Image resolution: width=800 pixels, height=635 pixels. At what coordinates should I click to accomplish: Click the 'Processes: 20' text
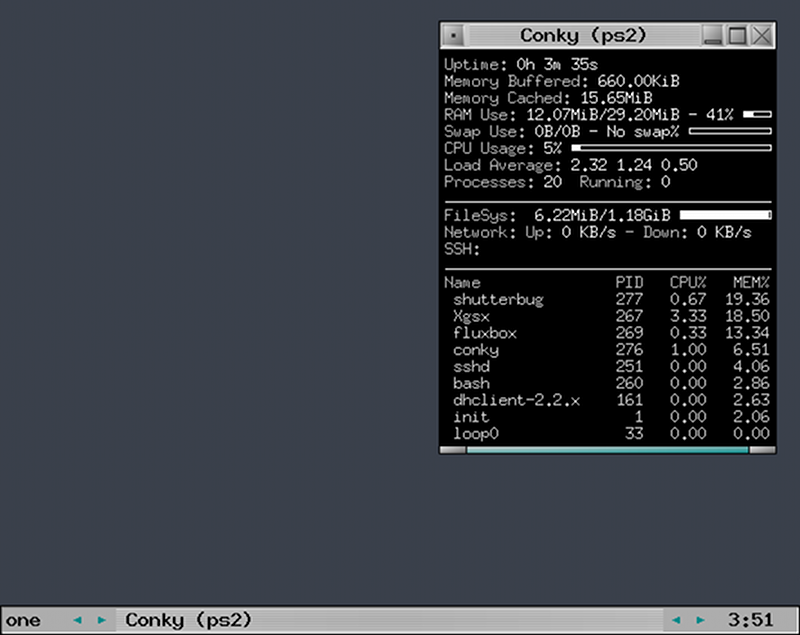tap(503, 182)
